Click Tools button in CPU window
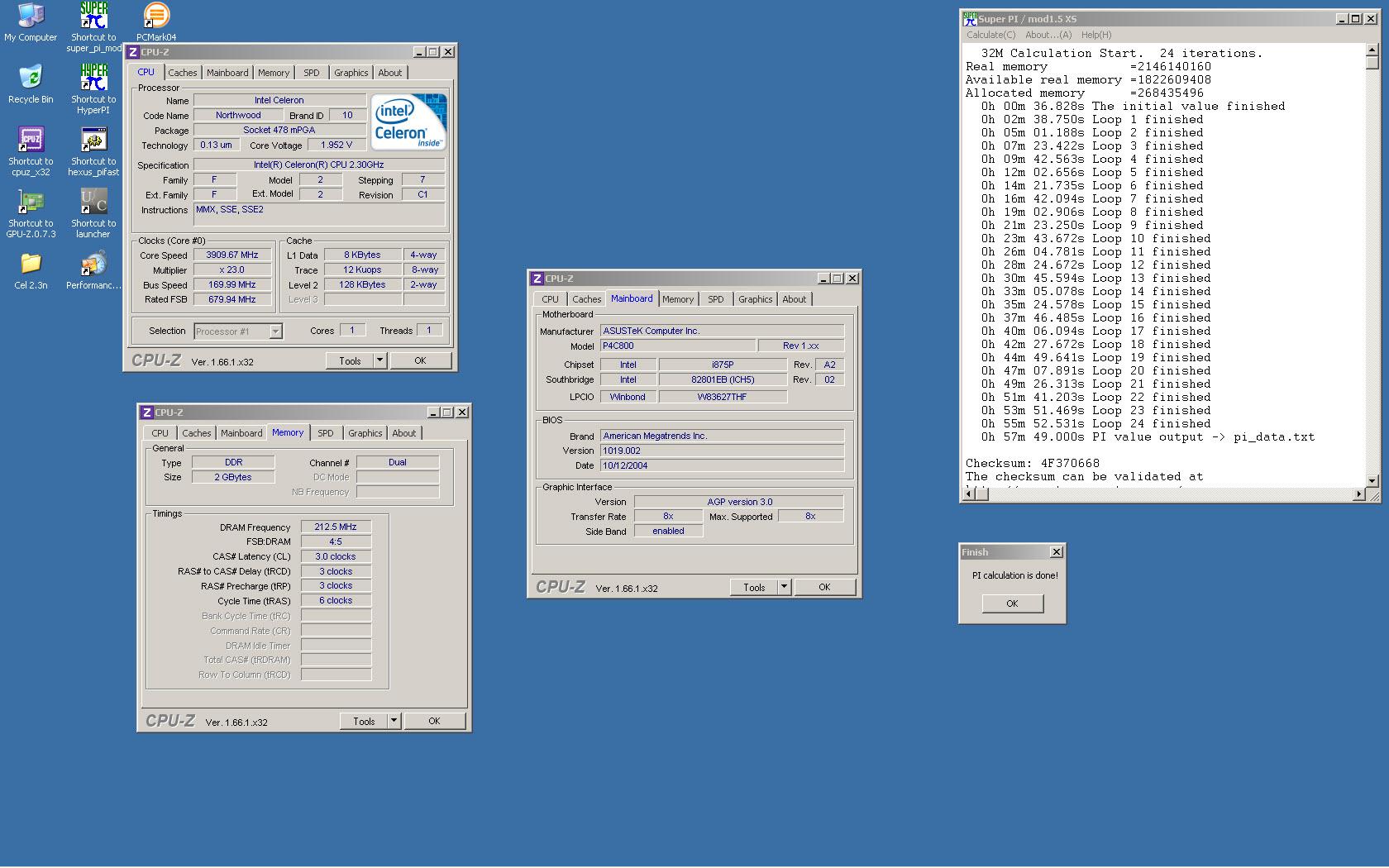 [x=350, y=360]
